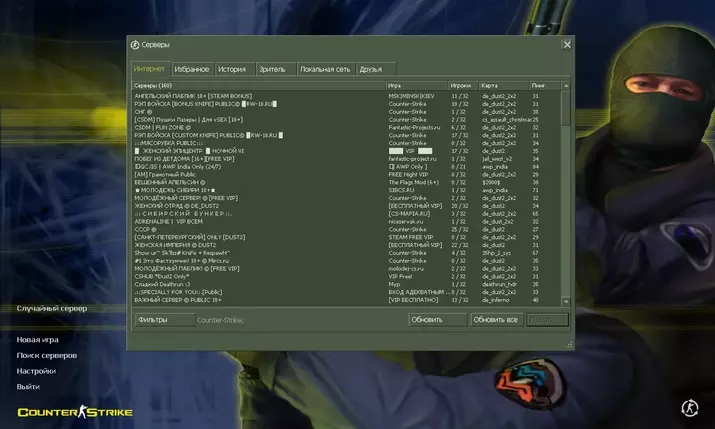This screenshot has width=715, height=429.
Task: Sort the list by Пинг column header
Action: tap(543, 86)
